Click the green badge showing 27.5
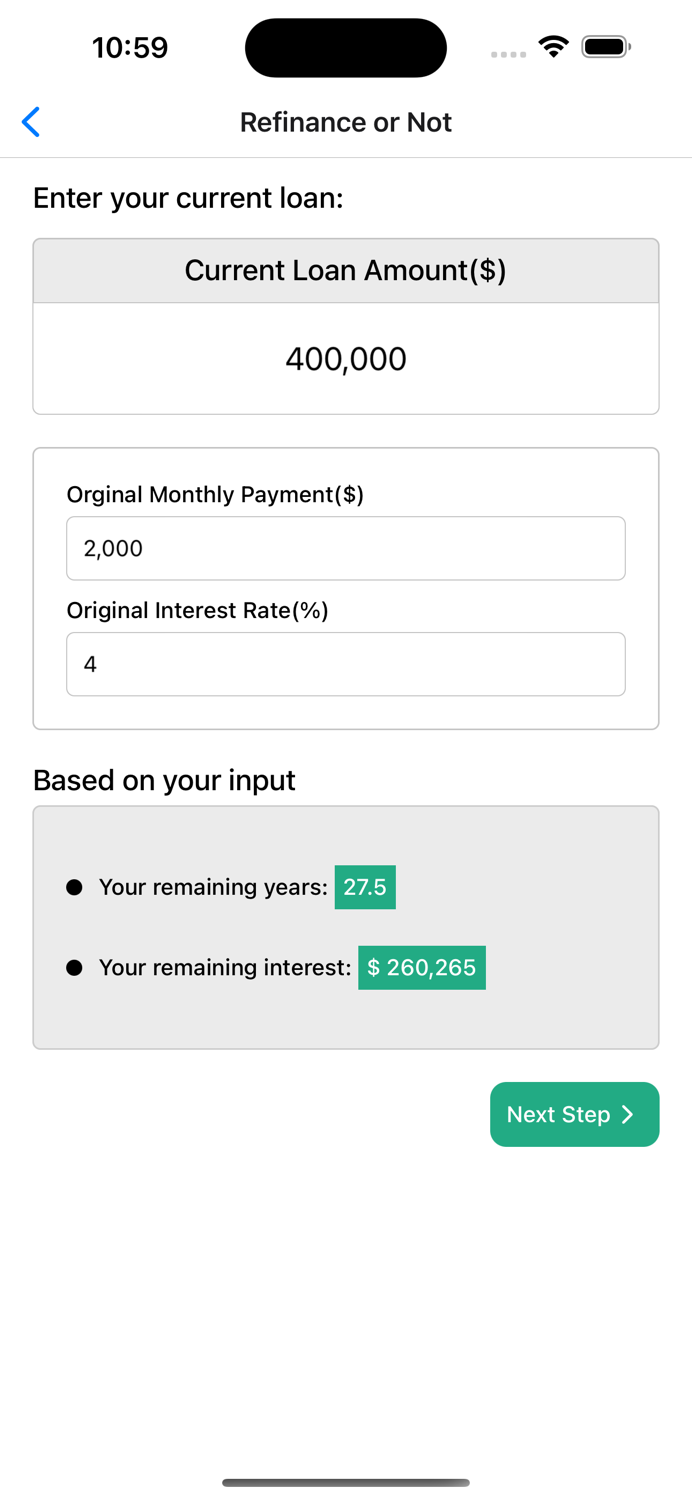 click(365, 887)
